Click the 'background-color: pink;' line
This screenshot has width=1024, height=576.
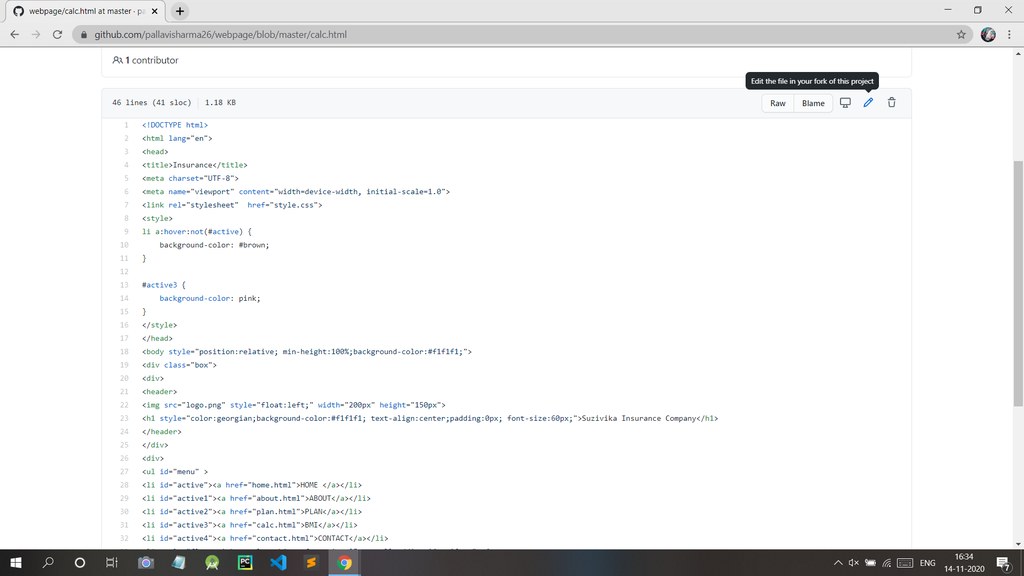click(210, 298)
